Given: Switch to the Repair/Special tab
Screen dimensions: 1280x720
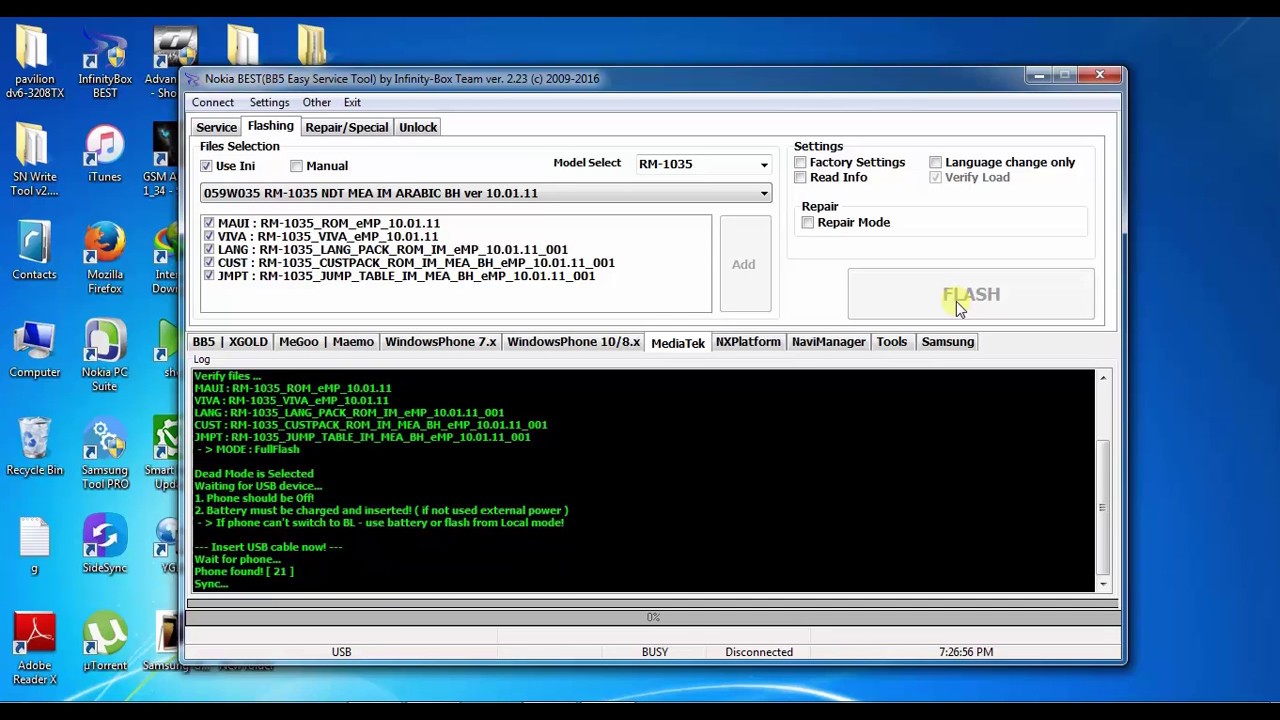Looking at the screenshot, I should [x=347, y=127].
